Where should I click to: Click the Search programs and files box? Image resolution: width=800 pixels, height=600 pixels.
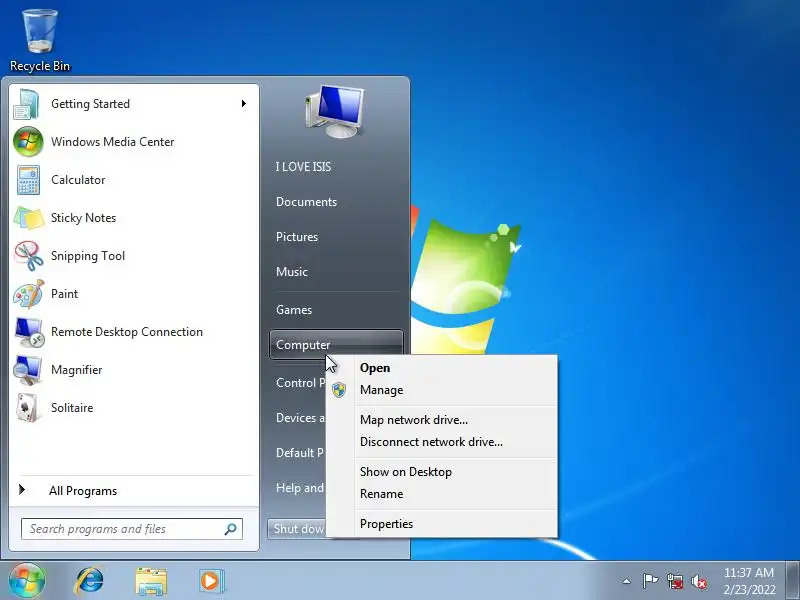(132, 529)
